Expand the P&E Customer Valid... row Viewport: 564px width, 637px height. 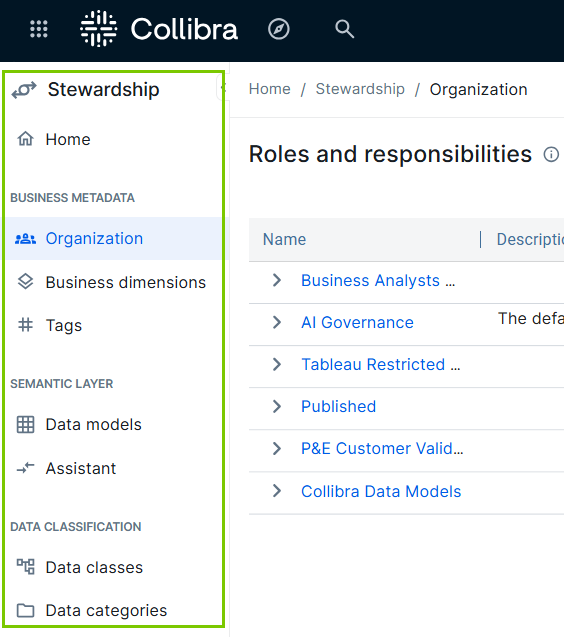pos(277,448)
